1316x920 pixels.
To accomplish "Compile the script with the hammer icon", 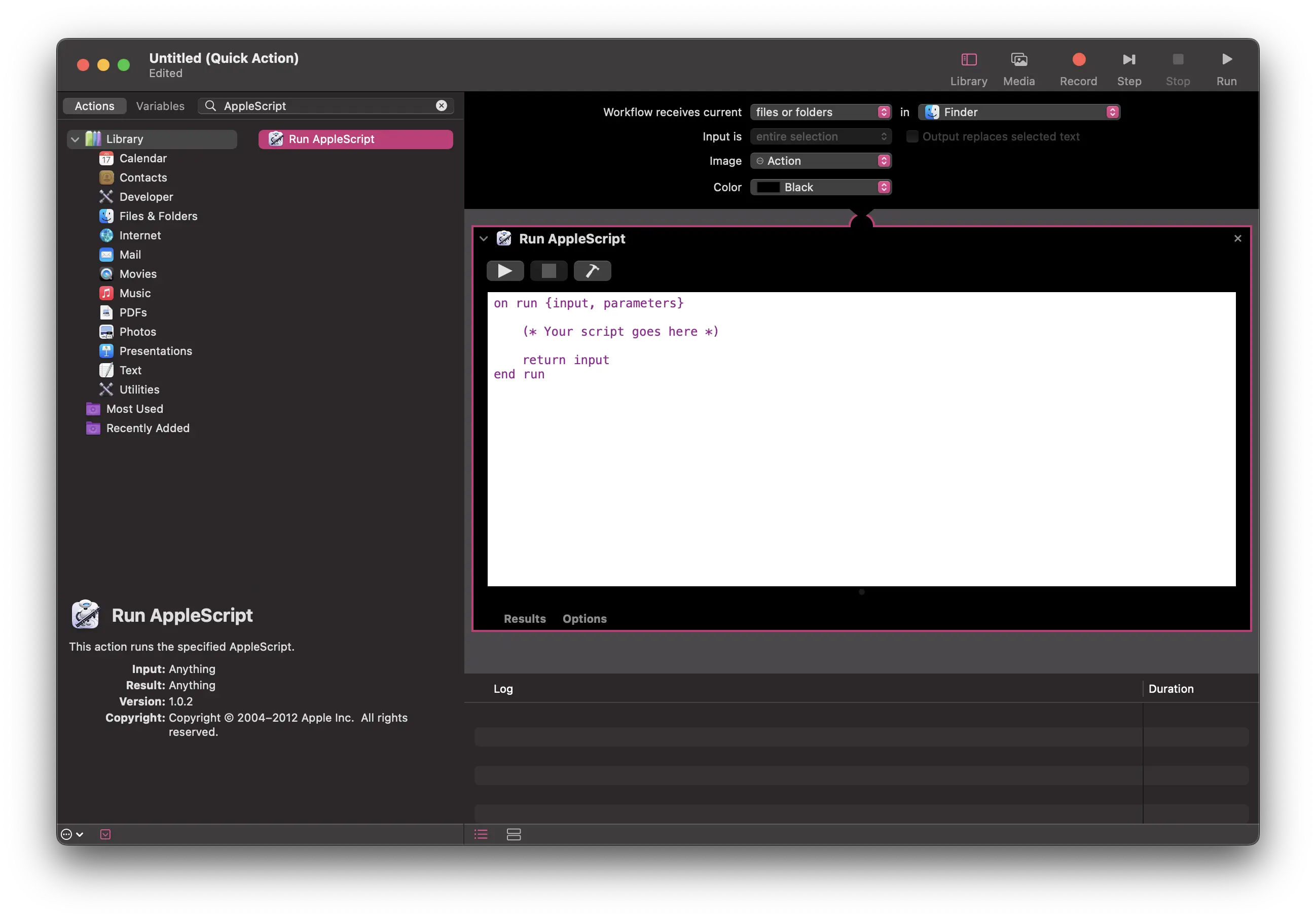I will [x=592, y=270].
